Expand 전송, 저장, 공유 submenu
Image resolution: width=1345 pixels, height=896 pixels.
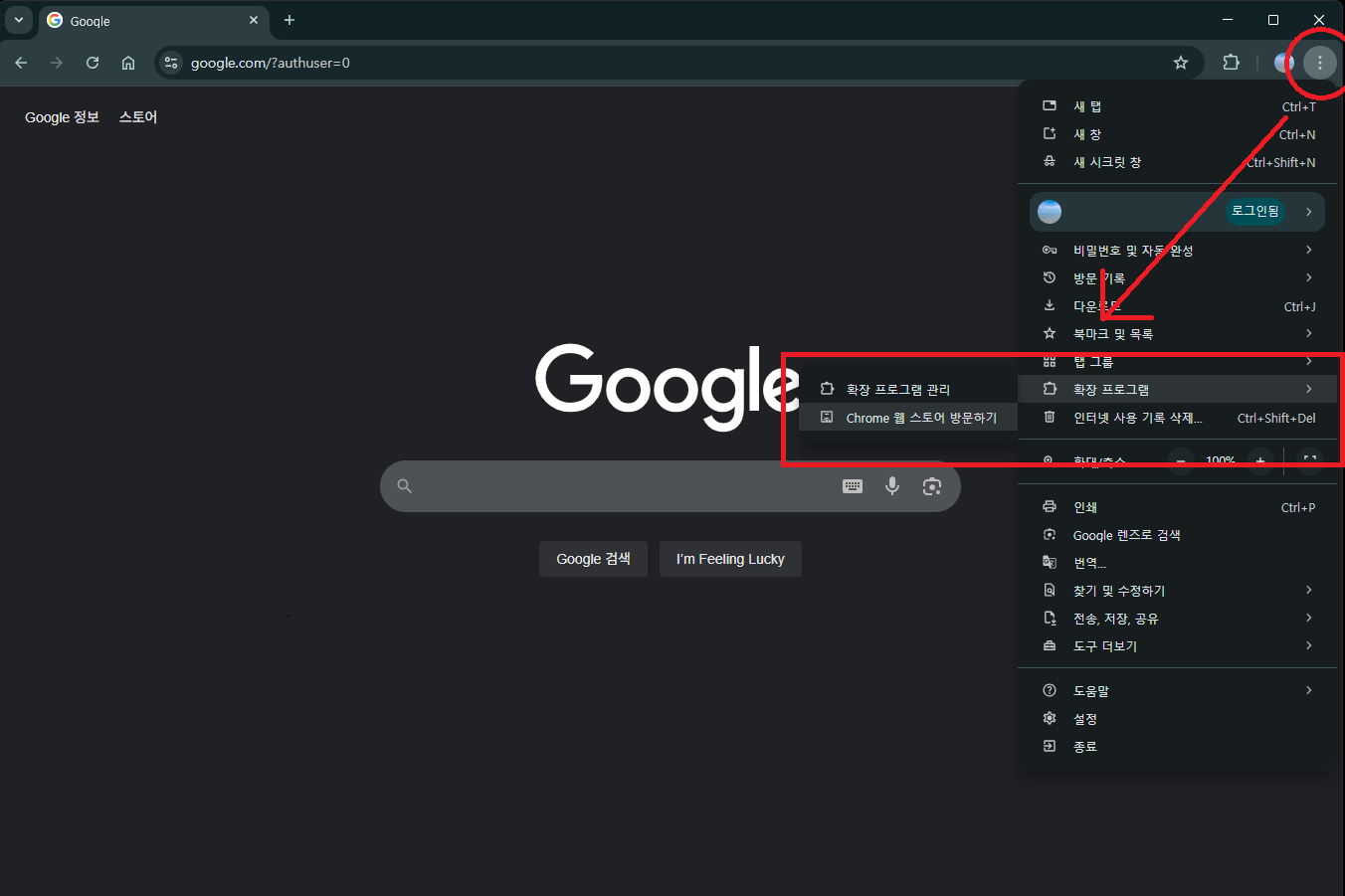tap(1179, 619)
